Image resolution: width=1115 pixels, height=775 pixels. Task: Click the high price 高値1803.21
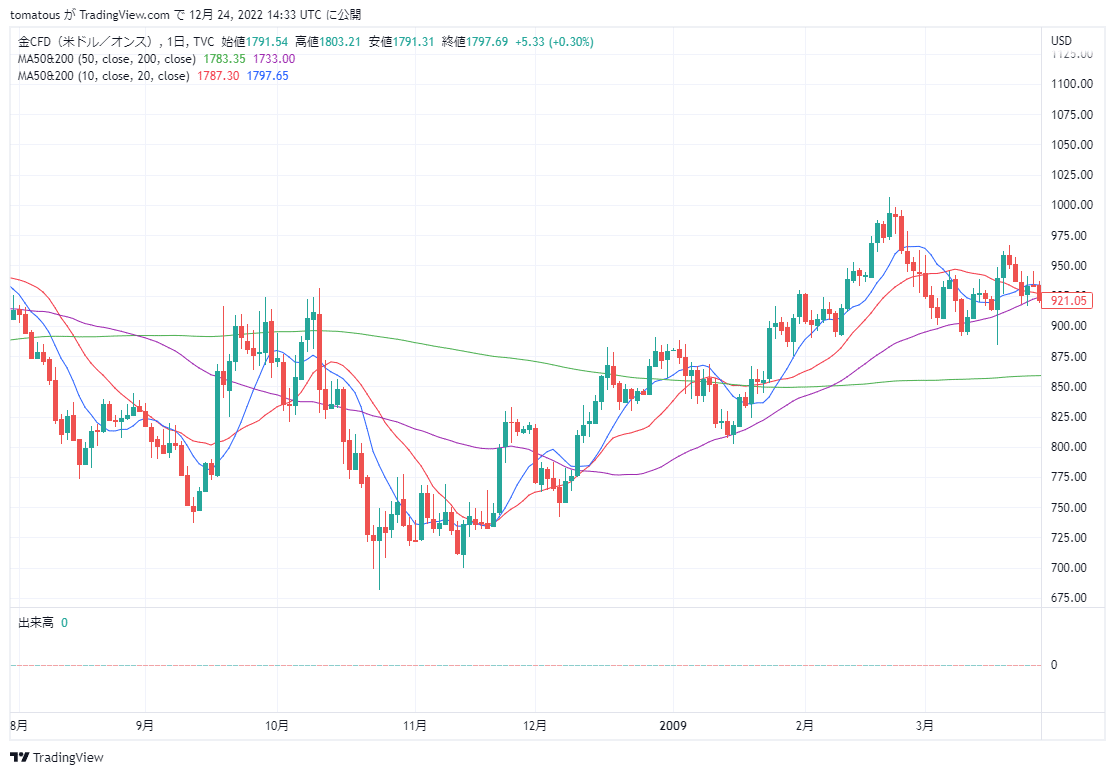click(x=328, y=42)
